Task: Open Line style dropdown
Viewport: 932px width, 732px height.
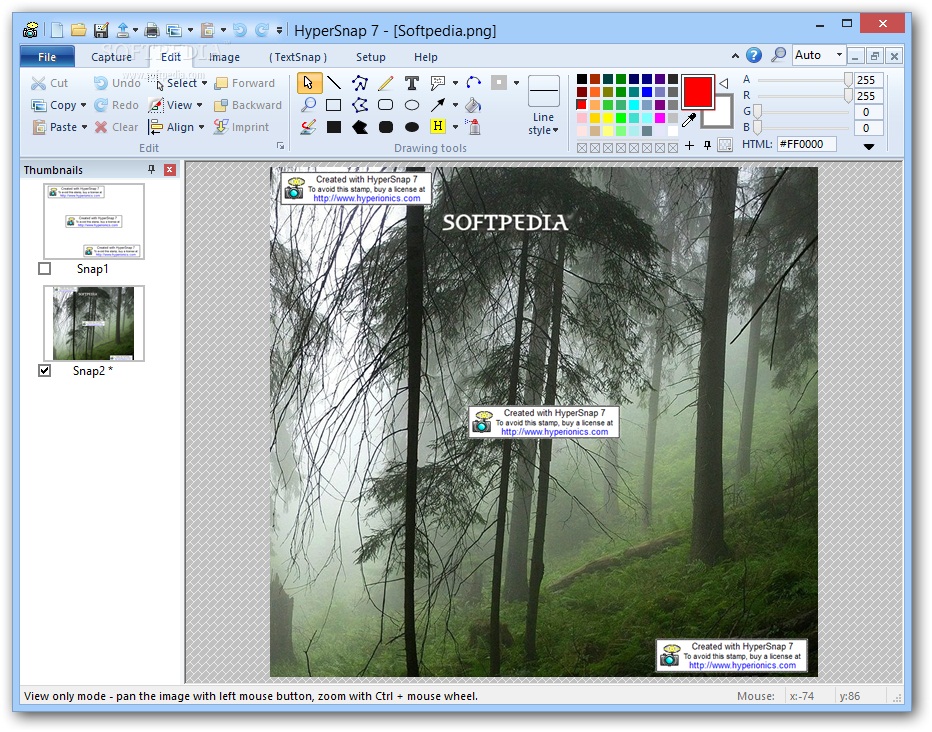Action: click(543, 124)
